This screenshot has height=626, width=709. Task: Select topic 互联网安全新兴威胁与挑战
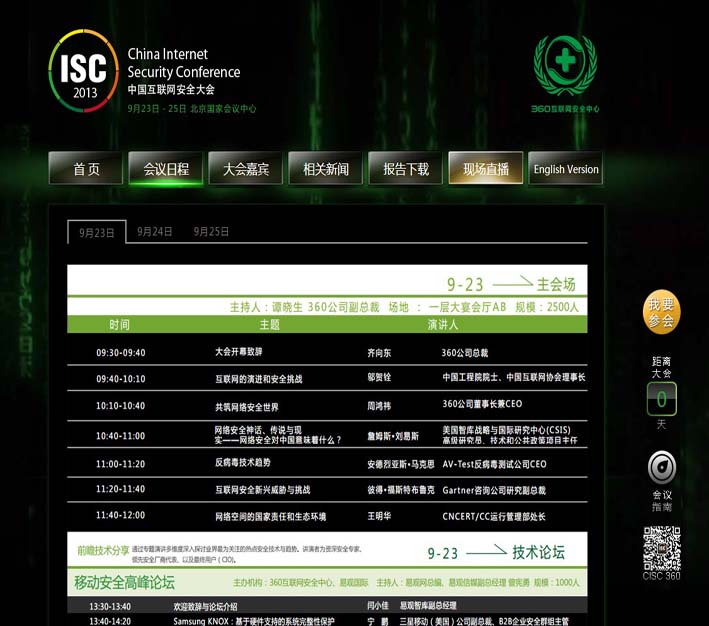pos(263,490)
